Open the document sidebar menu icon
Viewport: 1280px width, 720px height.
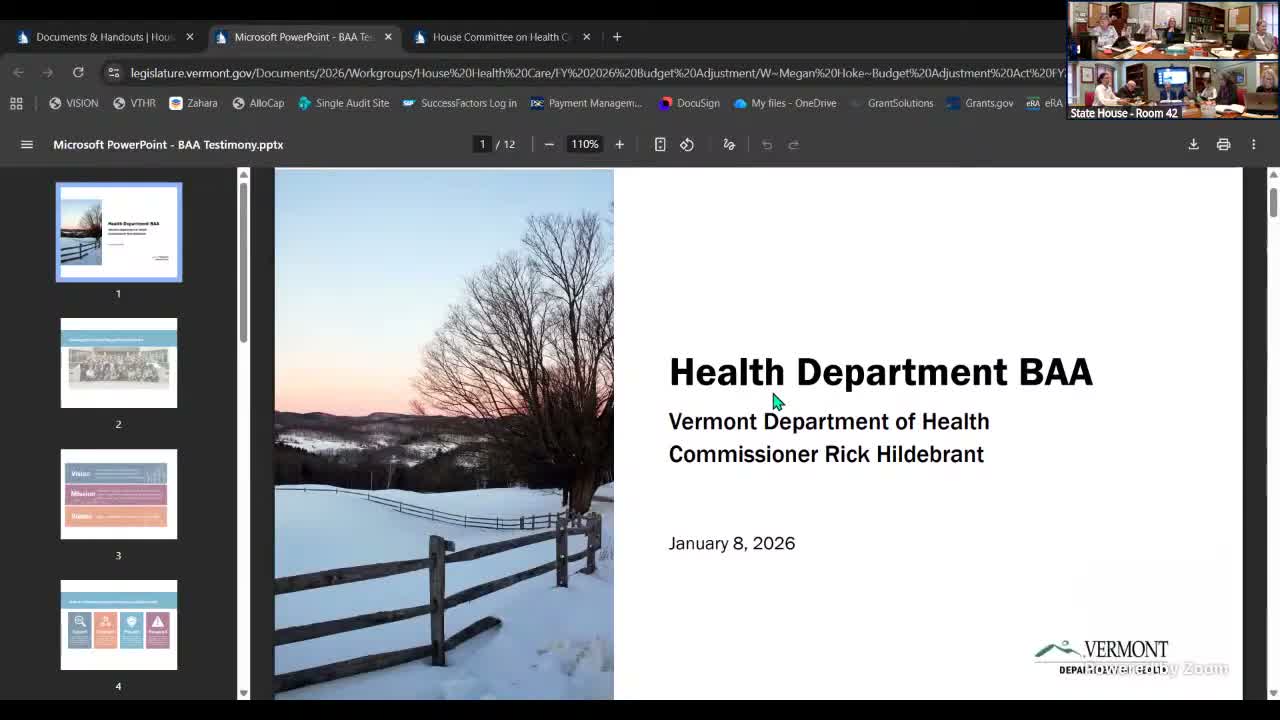(27, 144)
